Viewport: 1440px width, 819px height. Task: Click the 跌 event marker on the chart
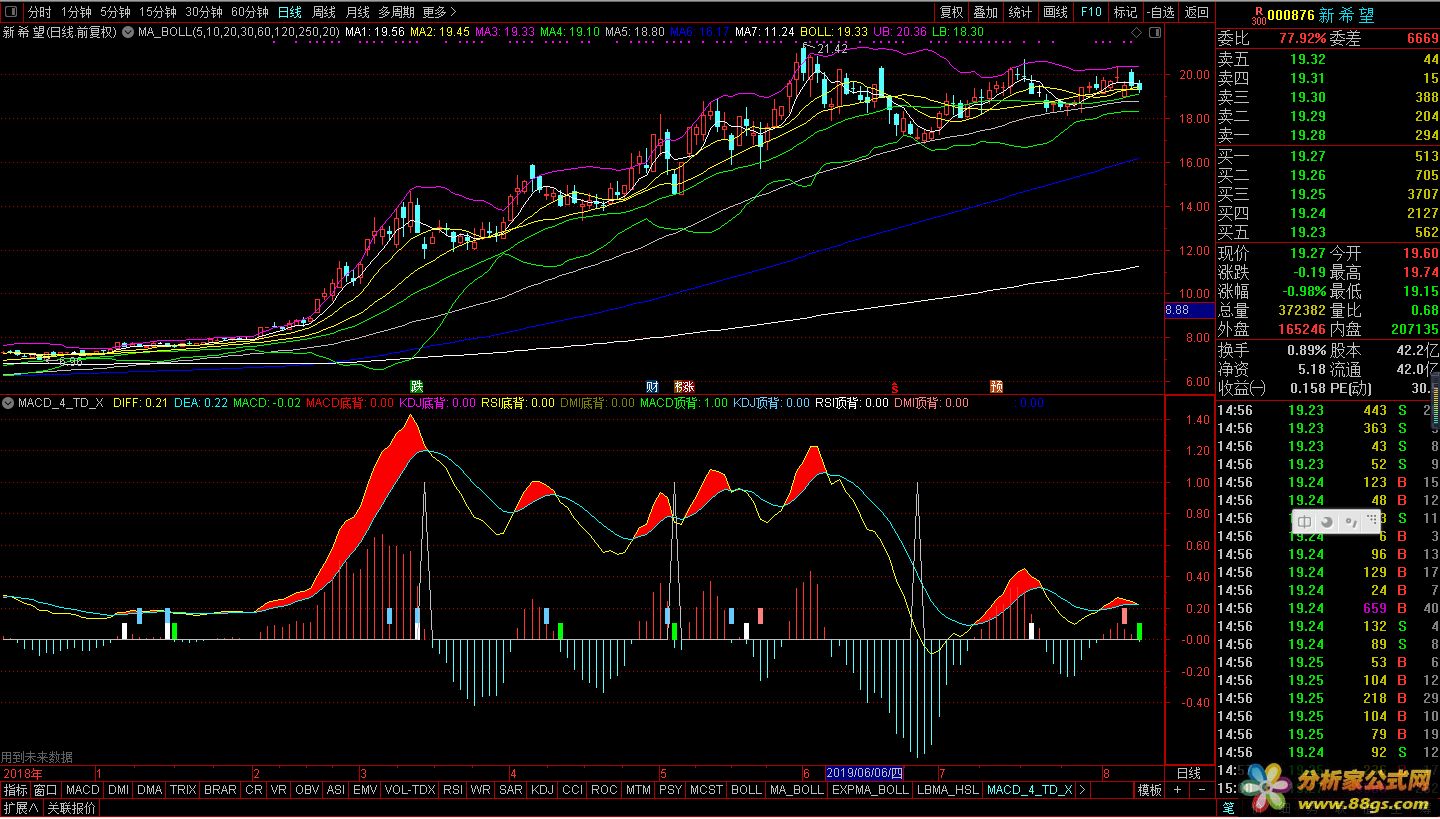click(417, 386)
